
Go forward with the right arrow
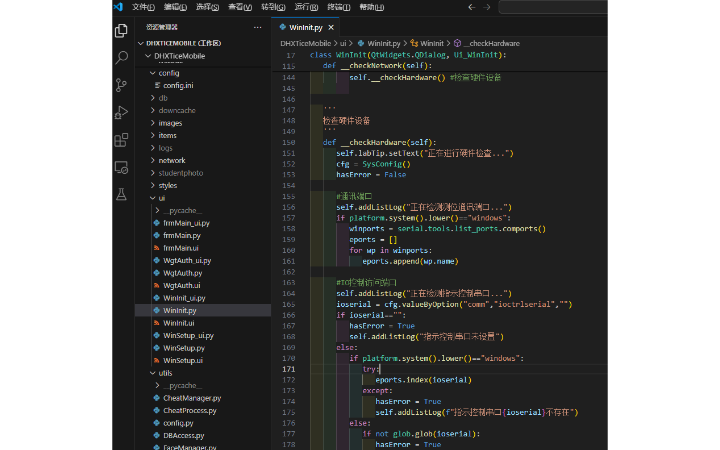pos(487,7)
